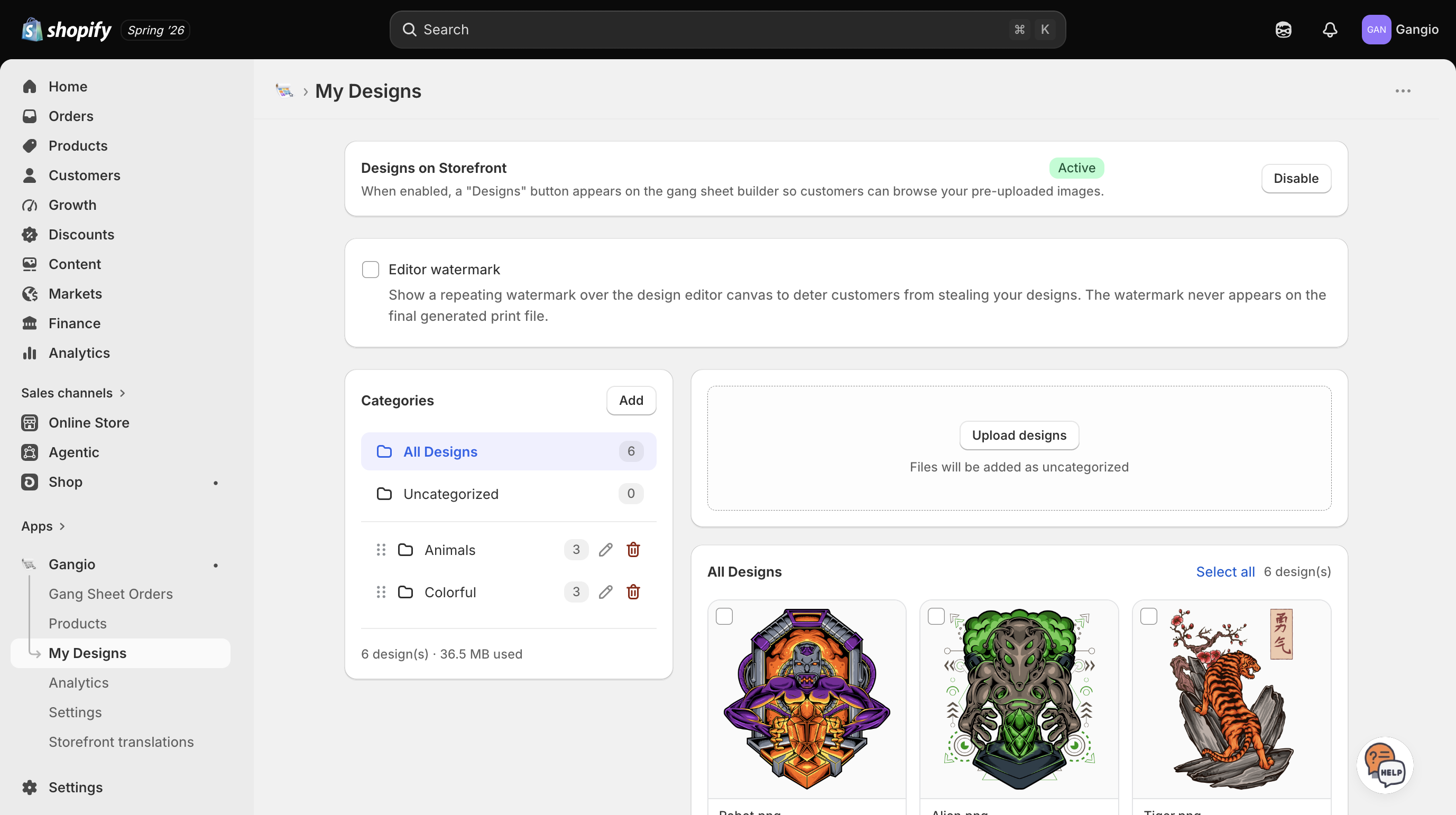The height and width of the screenshot is (815, 1456).
Task: Enable the Editor watermark checkbox
Action: tap(370, 270)
